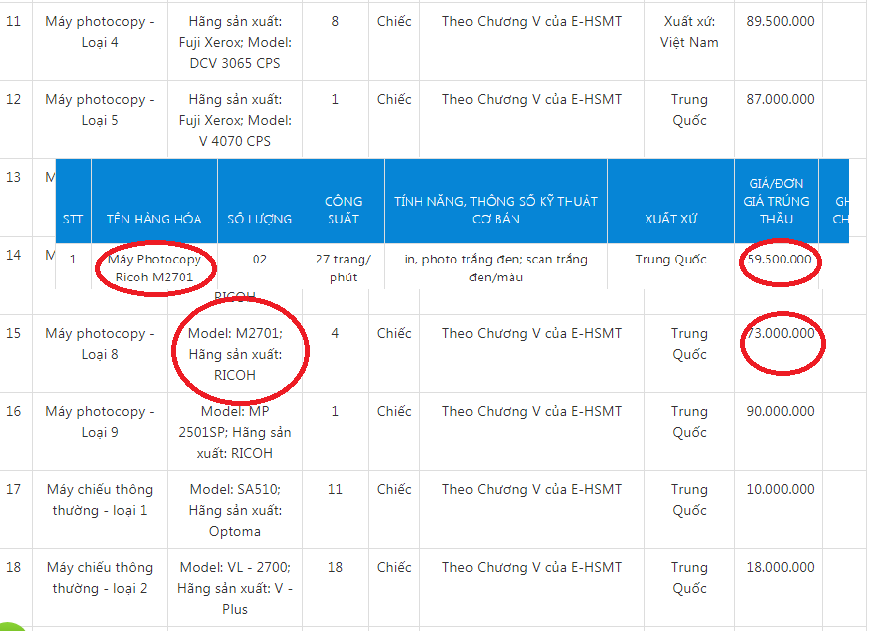Click the circled price 73.000.000
879x631 pixels.
click(780, 334)
